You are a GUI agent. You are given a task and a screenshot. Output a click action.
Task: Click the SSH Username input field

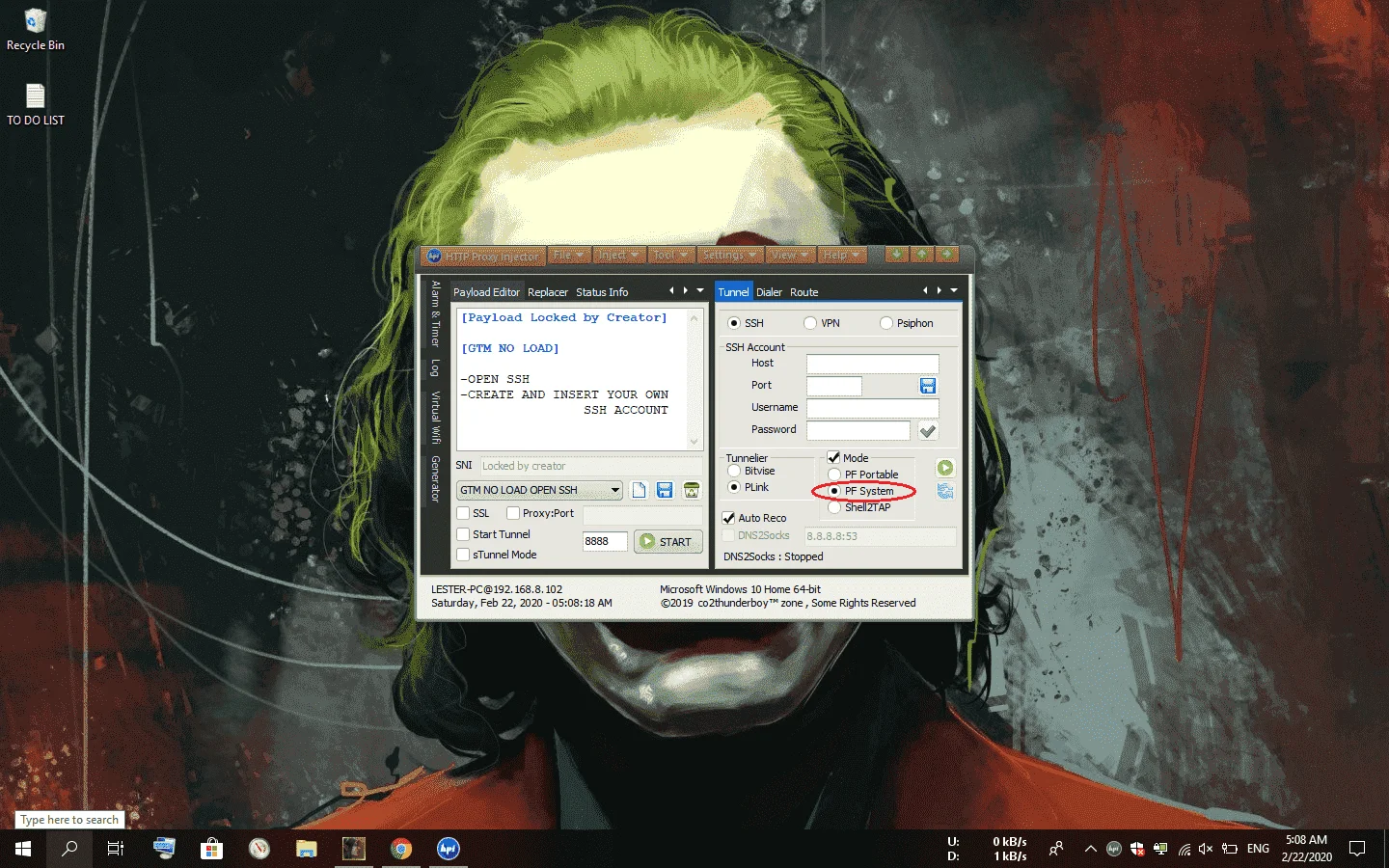872,408
